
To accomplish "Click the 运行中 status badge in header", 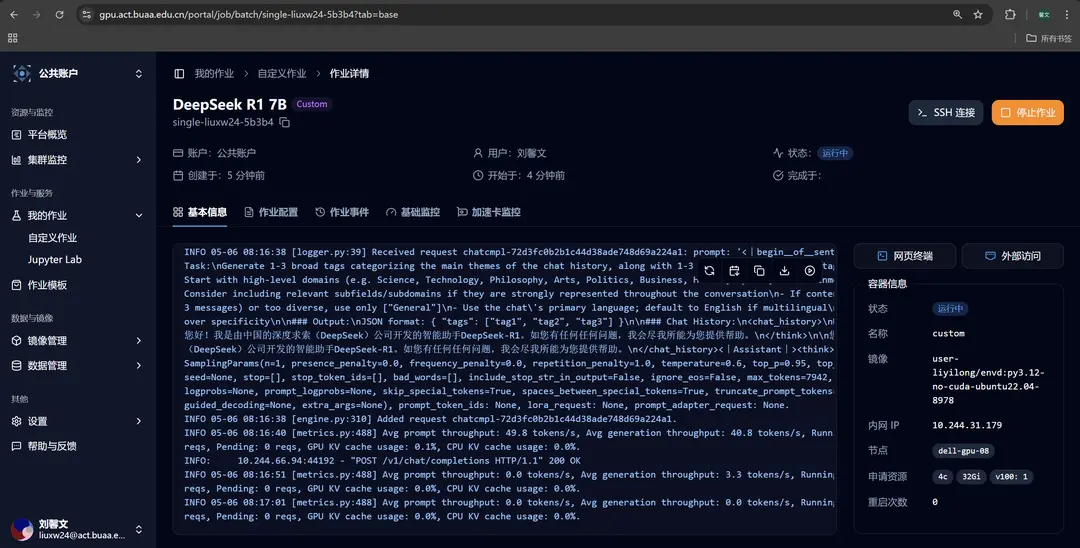I will (835, 154).
